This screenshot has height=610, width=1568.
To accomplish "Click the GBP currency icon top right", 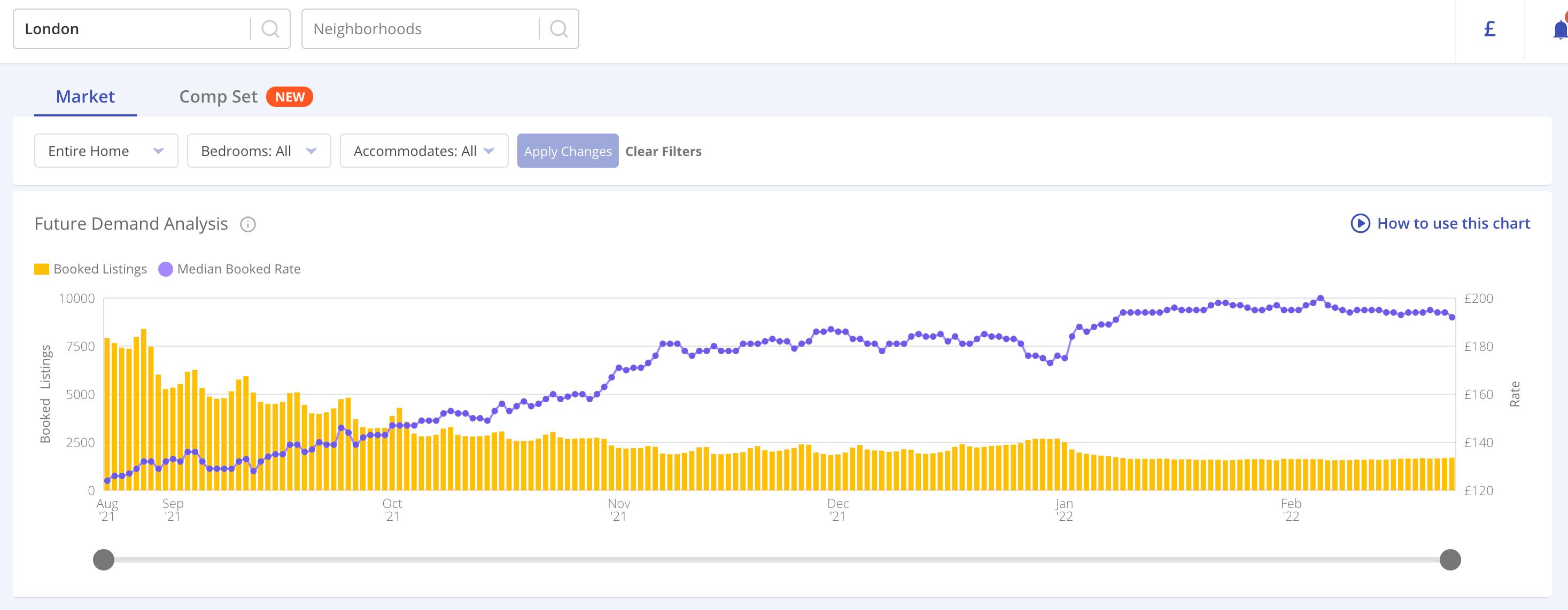I will point(1490,29).
